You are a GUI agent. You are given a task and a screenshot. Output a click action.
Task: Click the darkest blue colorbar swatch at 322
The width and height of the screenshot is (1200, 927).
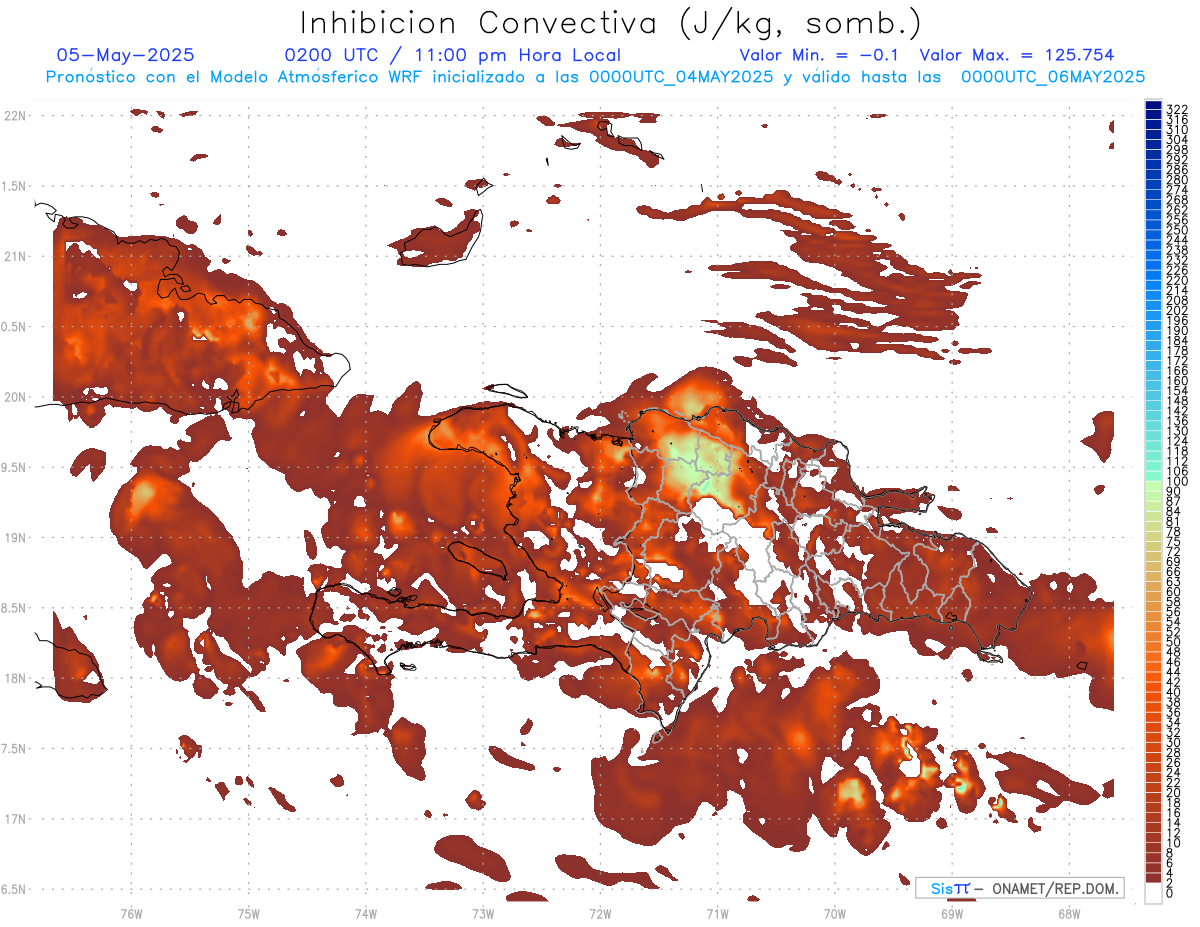point(1153,106)
